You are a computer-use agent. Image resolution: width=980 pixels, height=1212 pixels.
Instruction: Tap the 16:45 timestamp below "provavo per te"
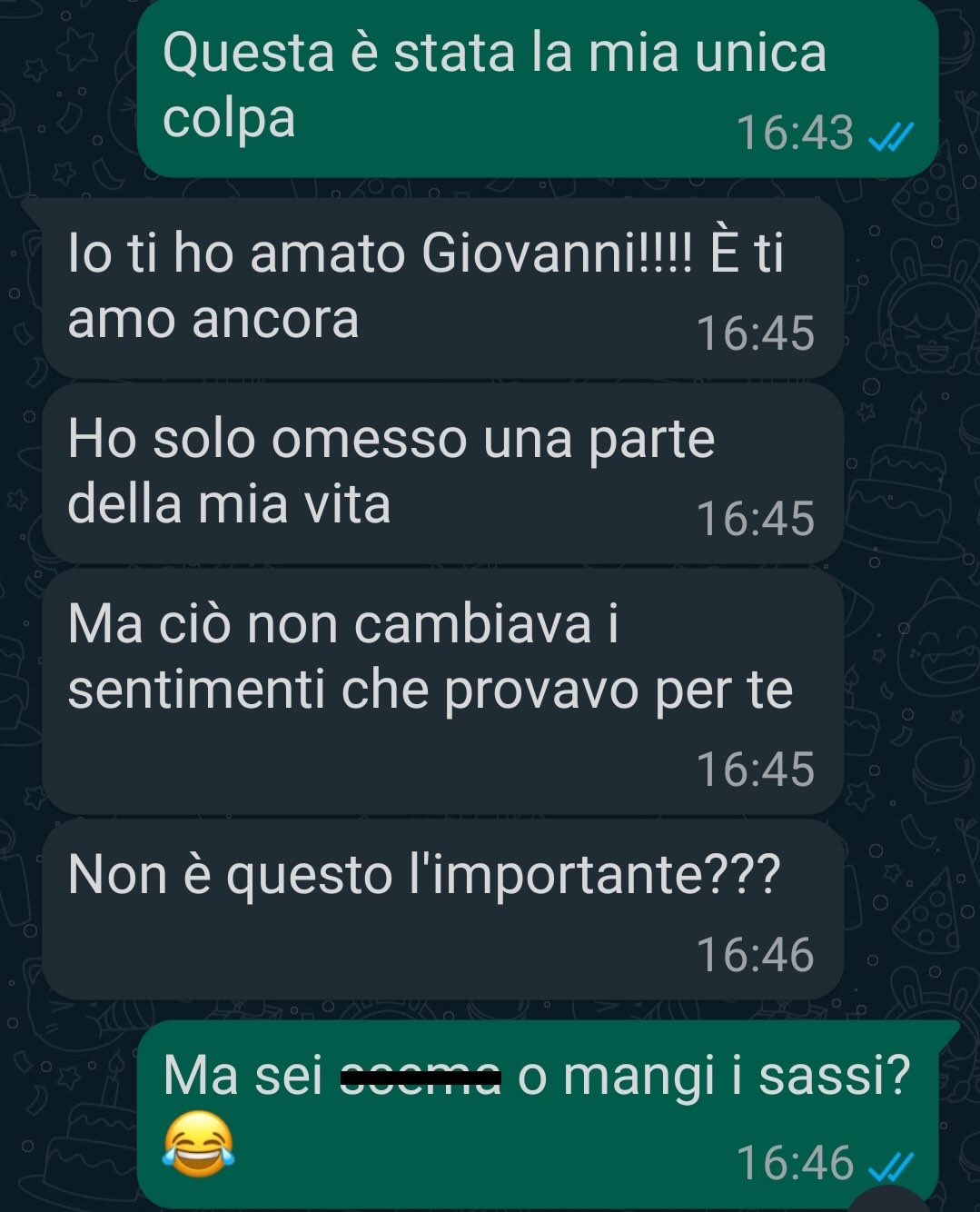coord(756,769)
